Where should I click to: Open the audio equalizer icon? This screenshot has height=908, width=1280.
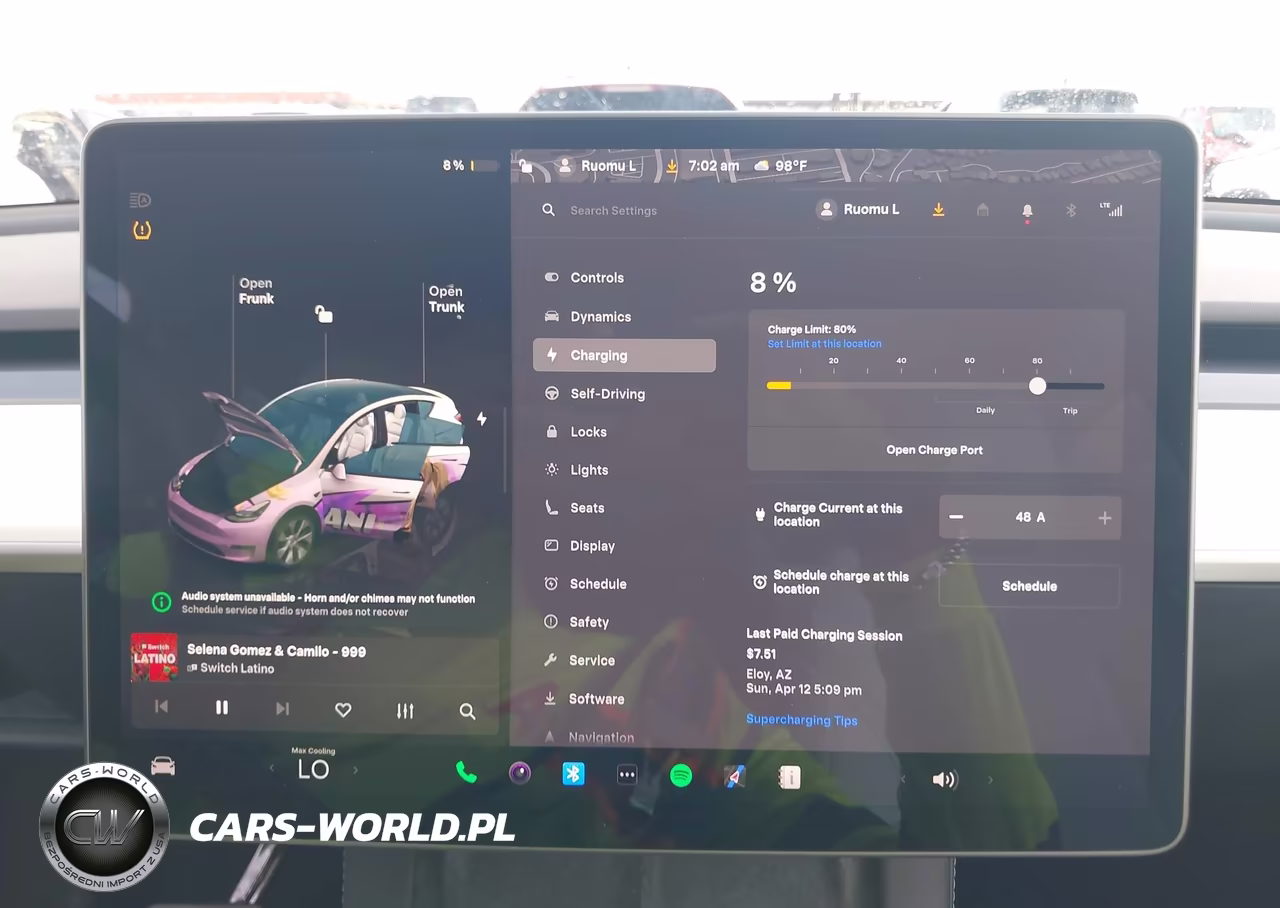(405, 710)
